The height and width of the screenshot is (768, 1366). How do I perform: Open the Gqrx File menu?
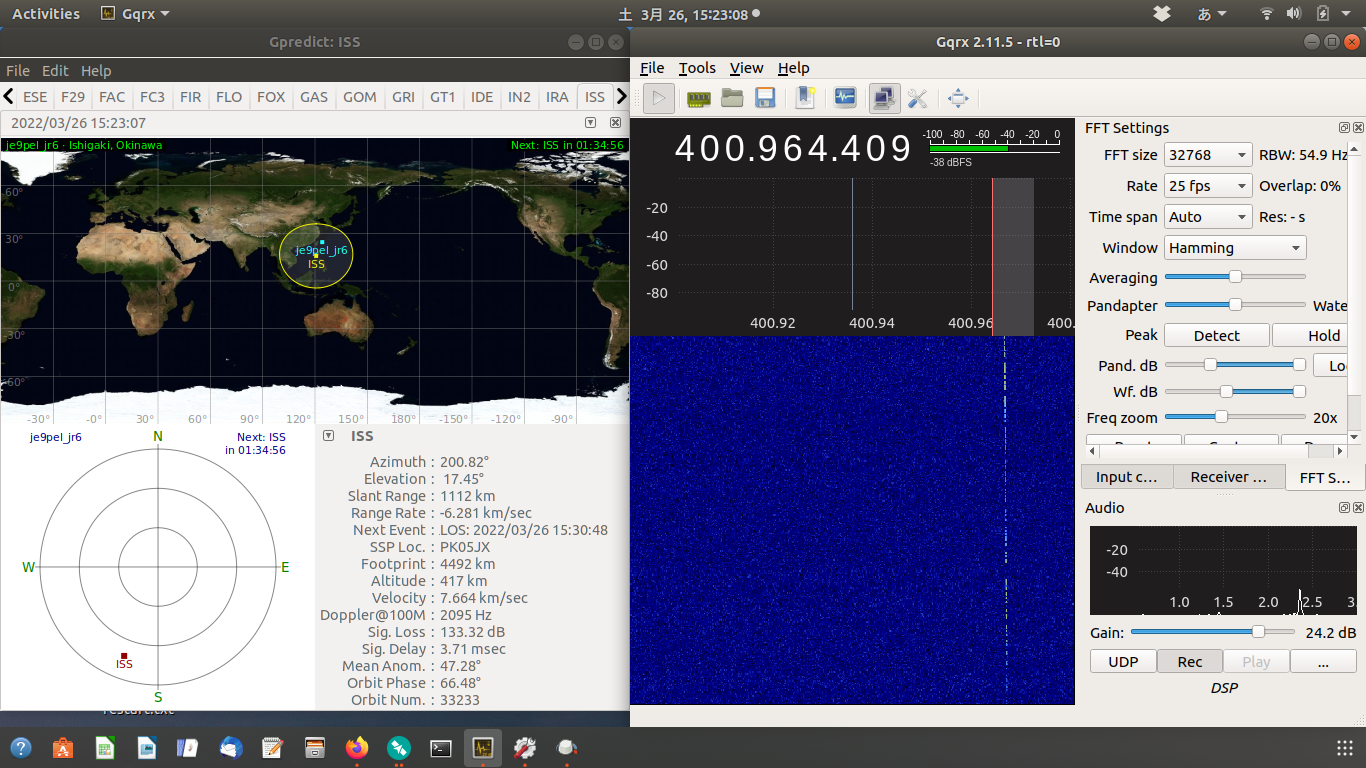click(652, 68)
